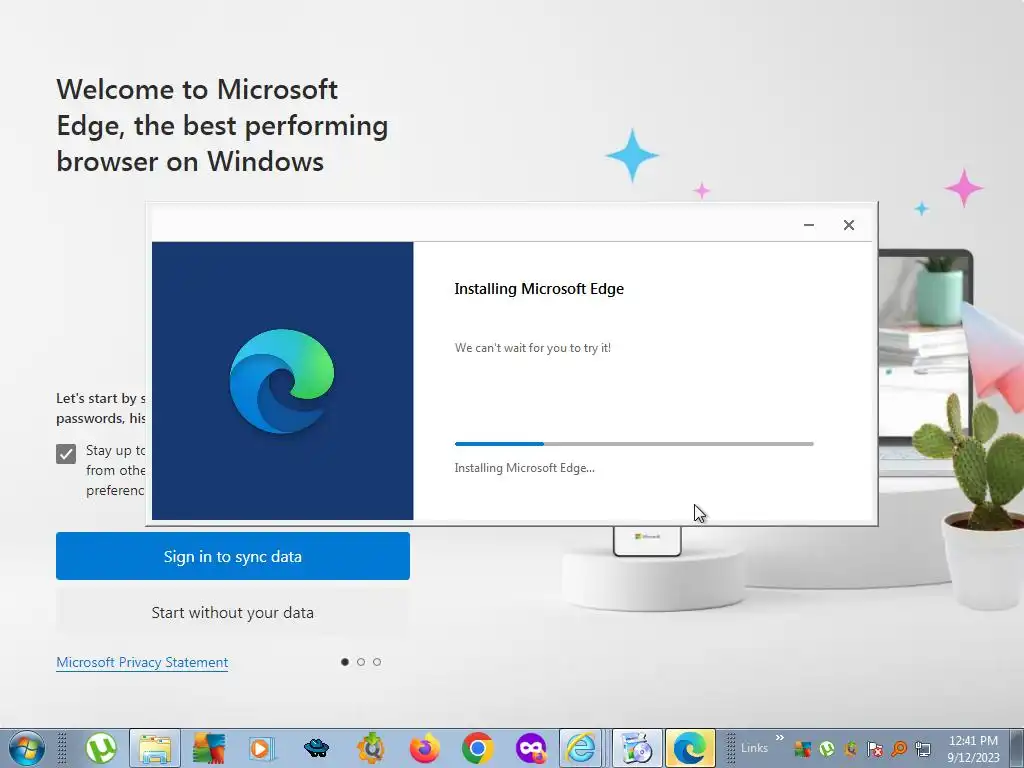Open the orange magnifier tray icon
The height and width of the screenshot is (768, 1024).
point(899,749)
